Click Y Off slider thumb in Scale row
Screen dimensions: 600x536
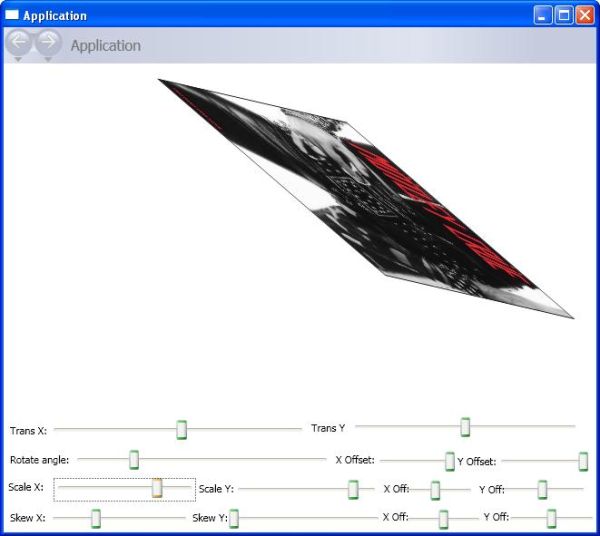542,489
